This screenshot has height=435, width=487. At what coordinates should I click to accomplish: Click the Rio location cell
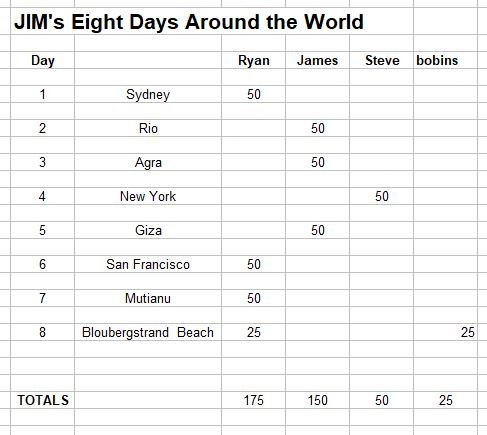click(148, 128)
